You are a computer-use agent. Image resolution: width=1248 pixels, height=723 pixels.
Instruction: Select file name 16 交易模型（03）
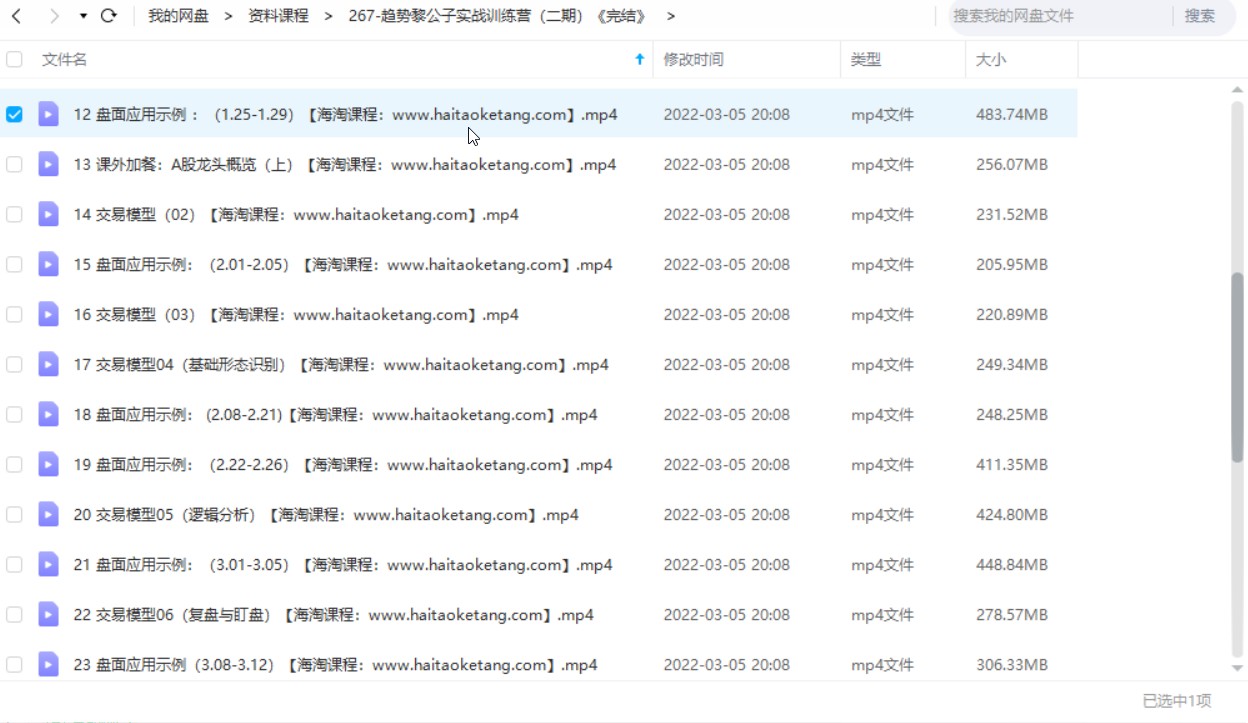coord(296,314)
